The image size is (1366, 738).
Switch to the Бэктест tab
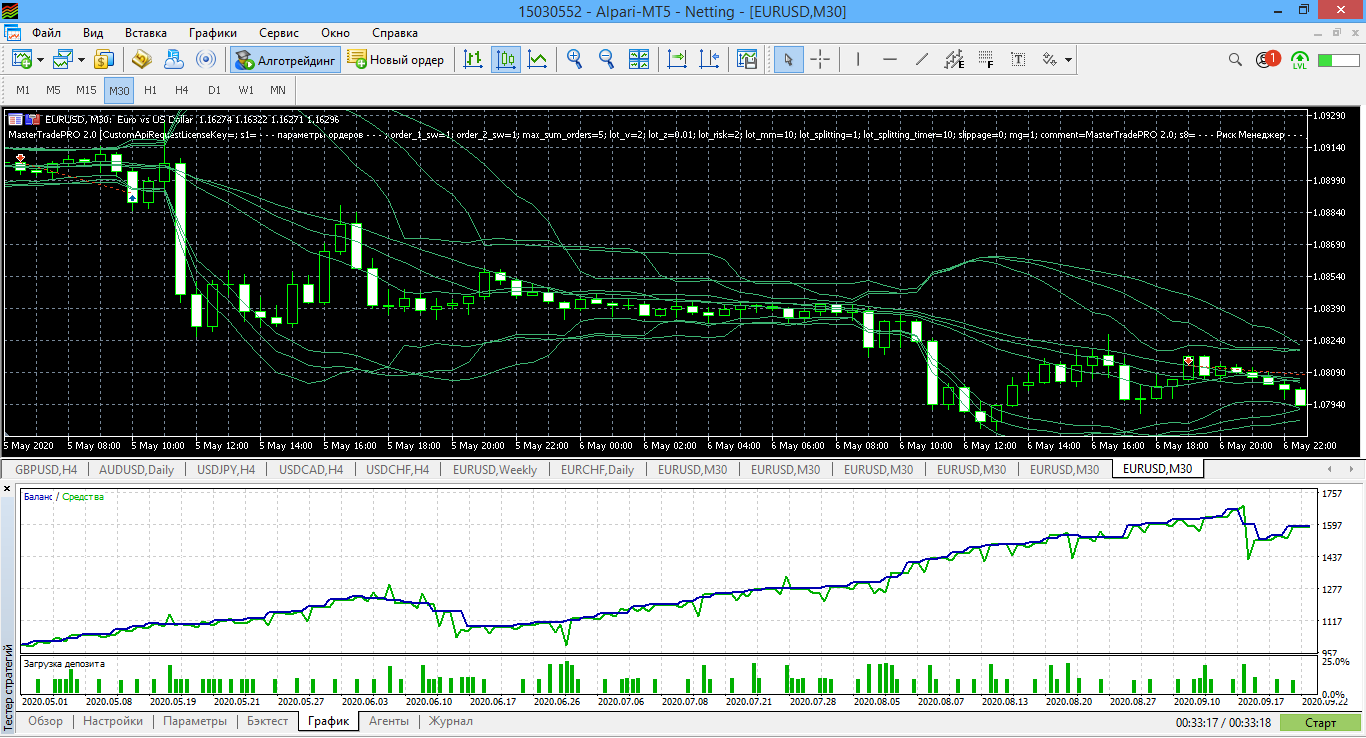pyautogui.click(x=267, y=721)
